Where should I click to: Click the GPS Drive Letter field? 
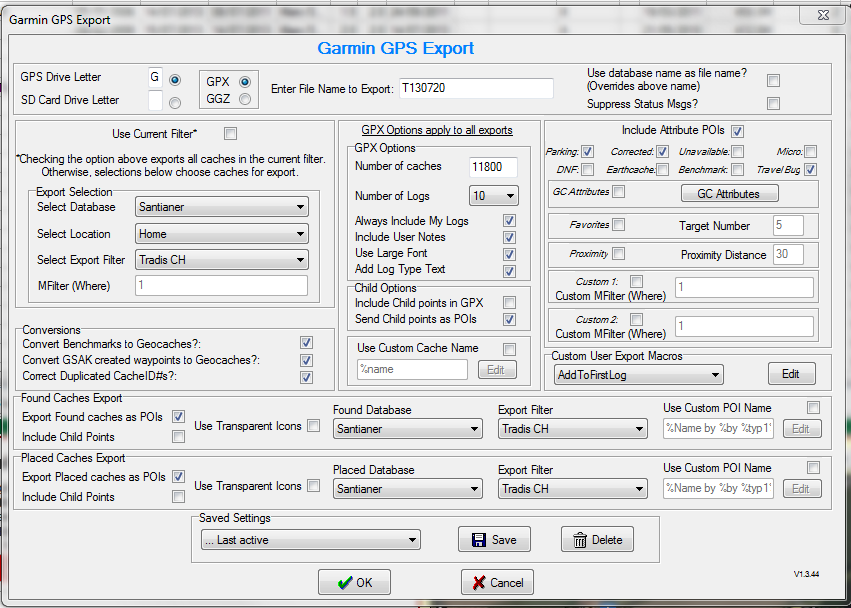(155, 78)
